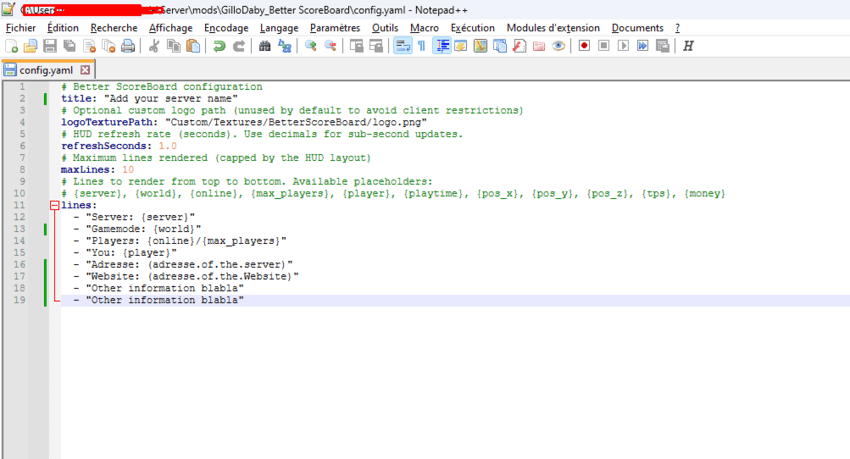Viewport: 850px width, 459px height.
Task: Click the green Undo arrow icon
Action: click(218, 46)
